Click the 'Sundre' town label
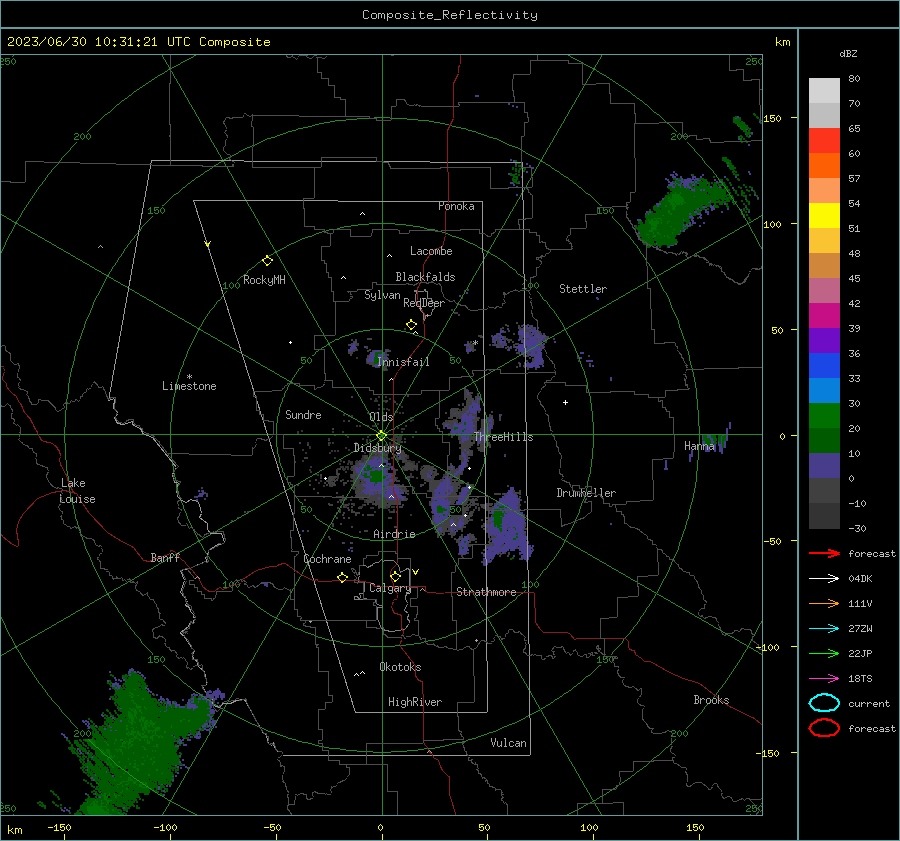 coord(303,414)
